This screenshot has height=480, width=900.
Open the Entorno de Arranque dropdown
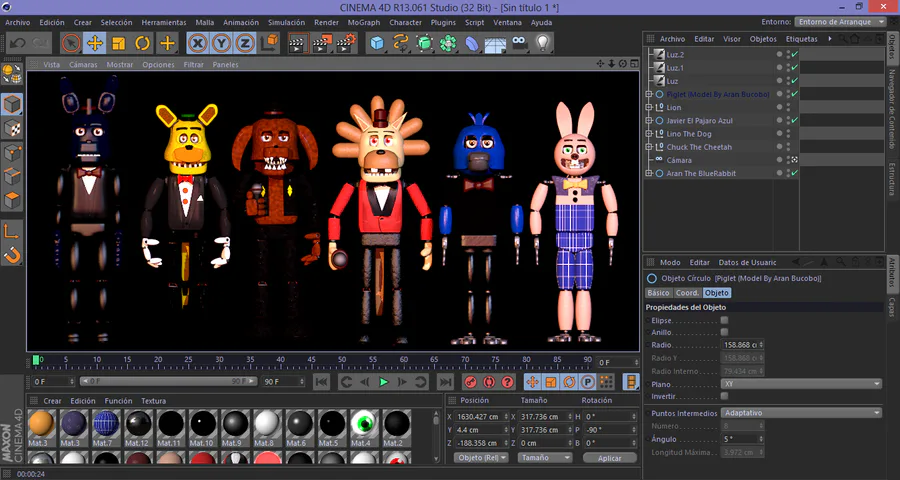(x=841, y=22)
